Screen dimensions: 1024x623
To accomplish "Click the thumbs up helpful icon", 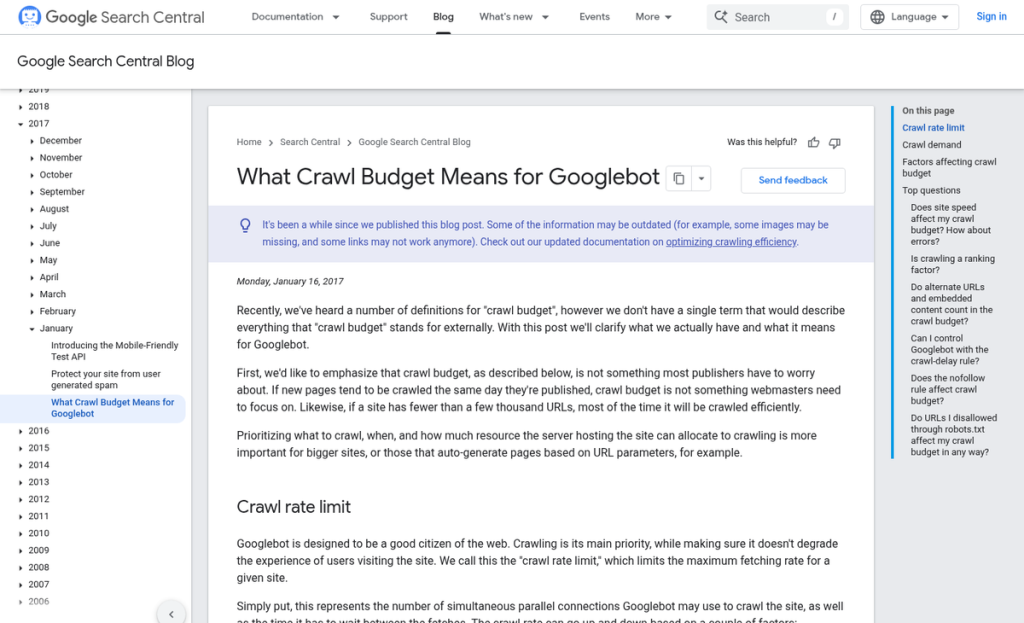I will point(814,142).
